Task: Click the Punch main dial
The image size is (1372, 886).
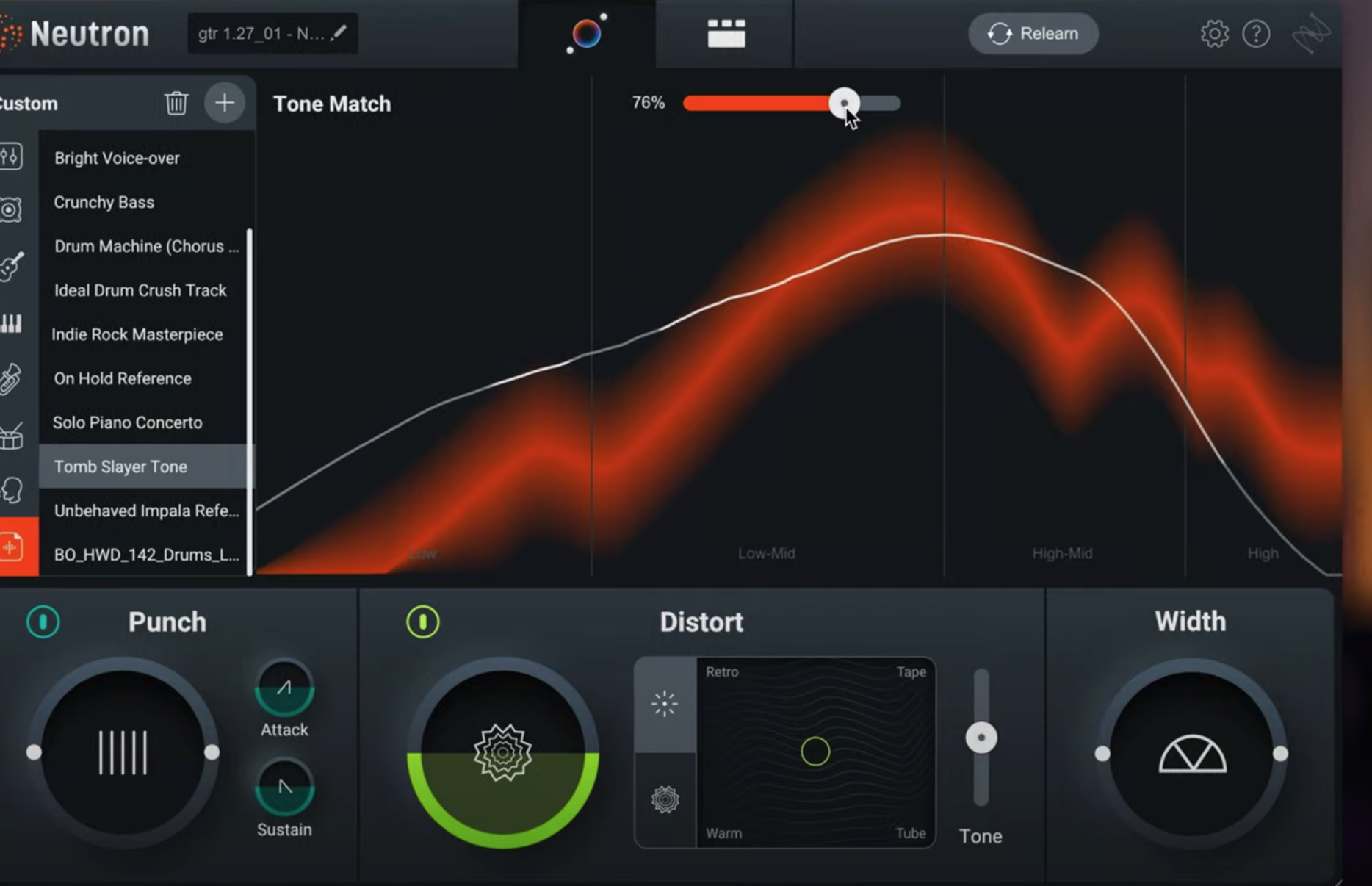Action: click(x=123, y=752)
